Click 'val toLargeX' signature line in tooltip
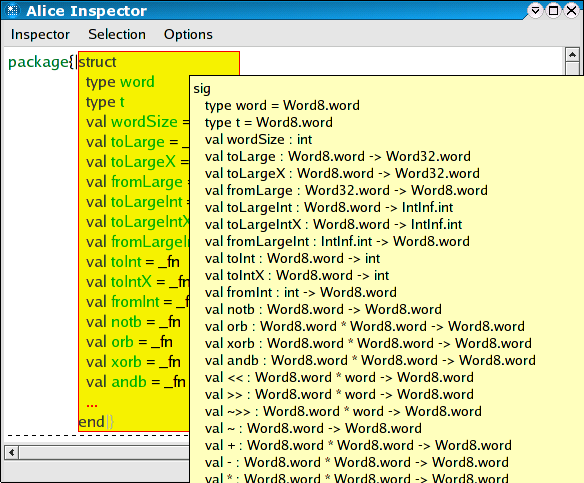Viewport: 584px width, 483px height. click(x=342, y=174)
